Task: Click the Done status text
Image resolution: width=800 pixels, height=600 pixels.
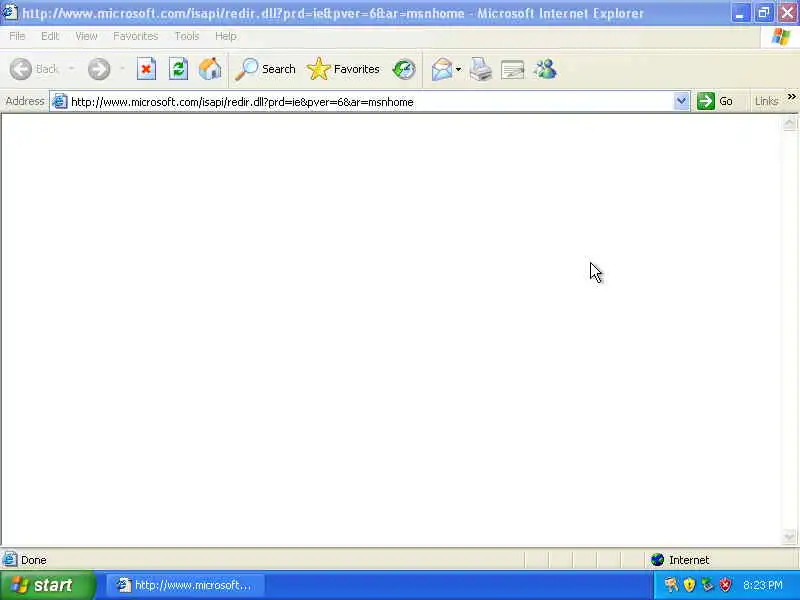Action: pos(34,560)
